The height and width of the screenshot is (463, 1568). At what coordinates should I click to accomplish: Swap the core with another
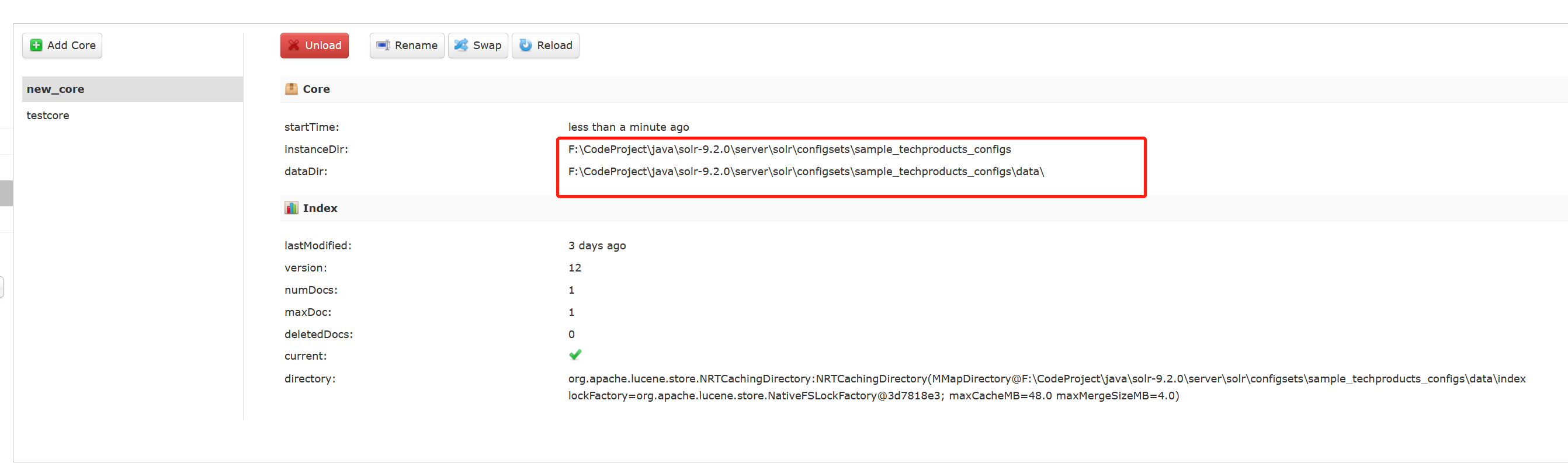(478, 46)
